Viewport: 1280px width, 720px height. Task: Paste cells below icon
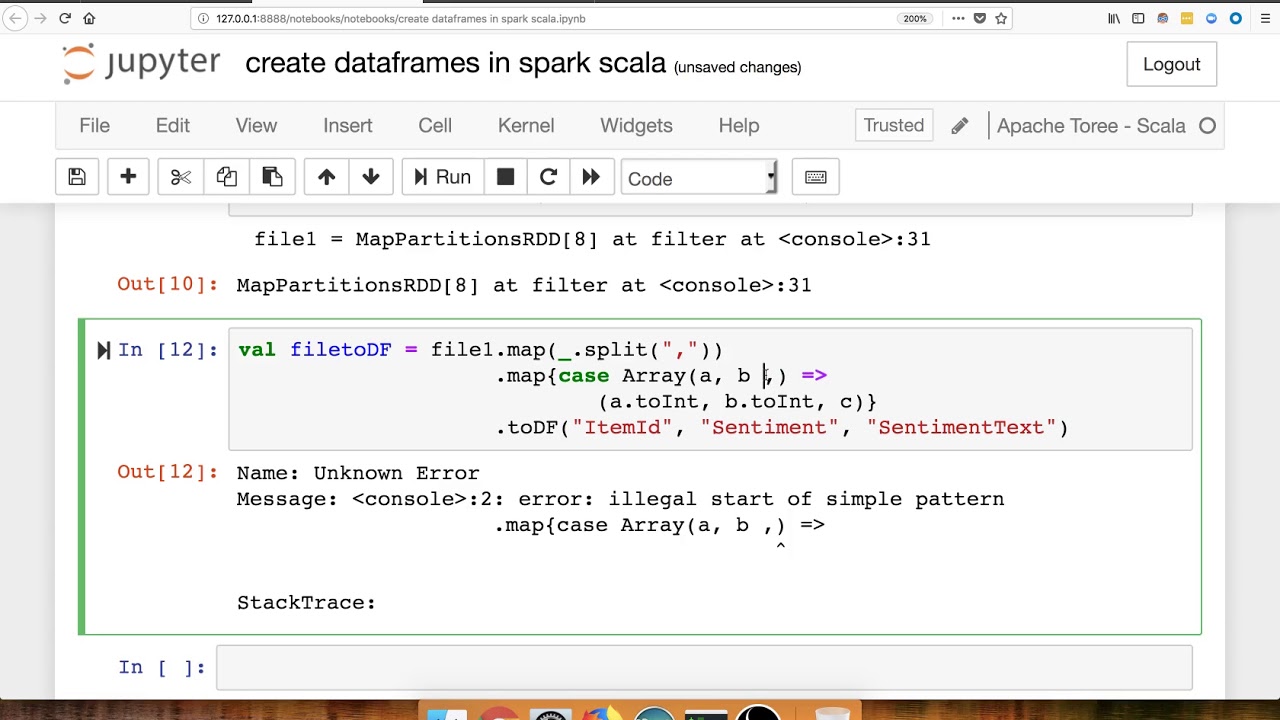273,177
